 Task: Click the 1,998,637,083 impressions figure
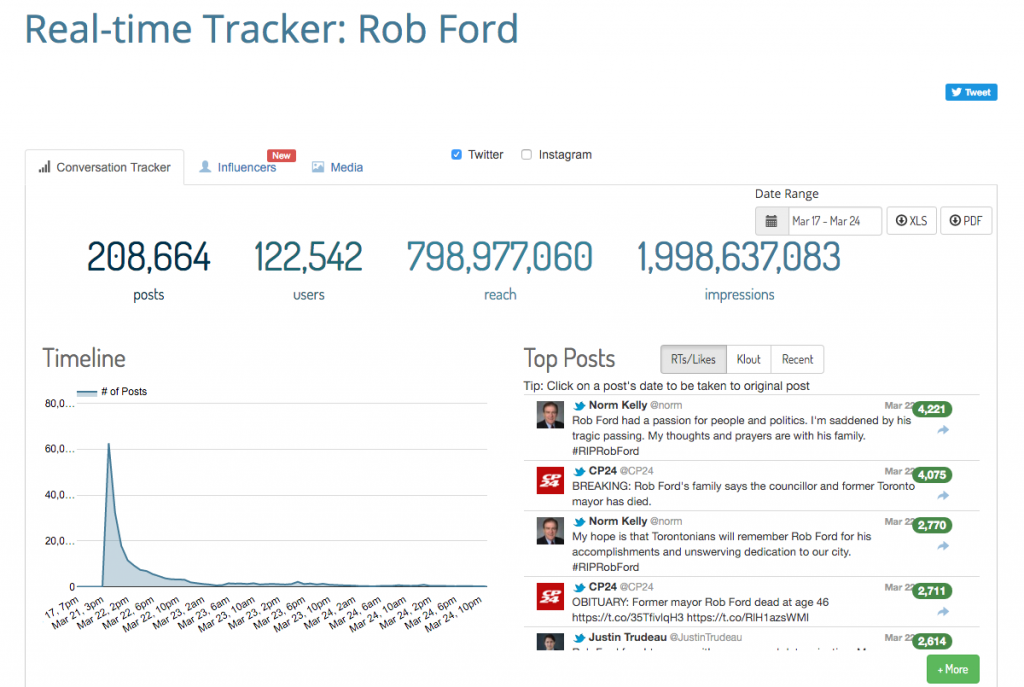(x=739, y=257)
